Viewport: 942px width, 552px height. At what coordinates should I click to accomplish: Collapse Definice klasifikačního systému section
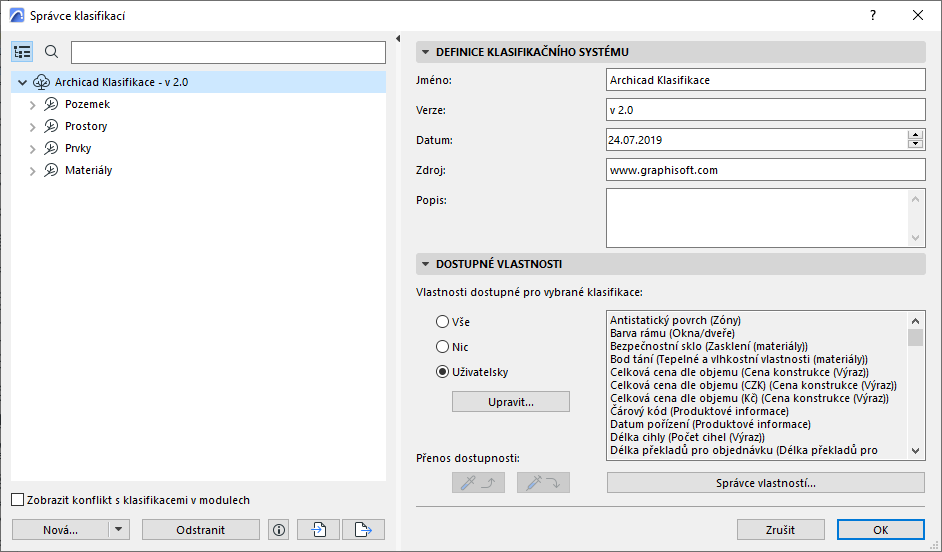click(425, 52)
